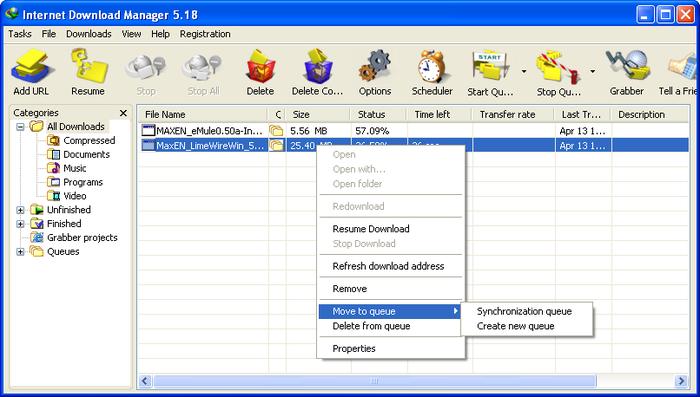The width and height of the screenshot is (700, 397).
Task: Expand the Queues tree node
Action: [x=20, y=252]
